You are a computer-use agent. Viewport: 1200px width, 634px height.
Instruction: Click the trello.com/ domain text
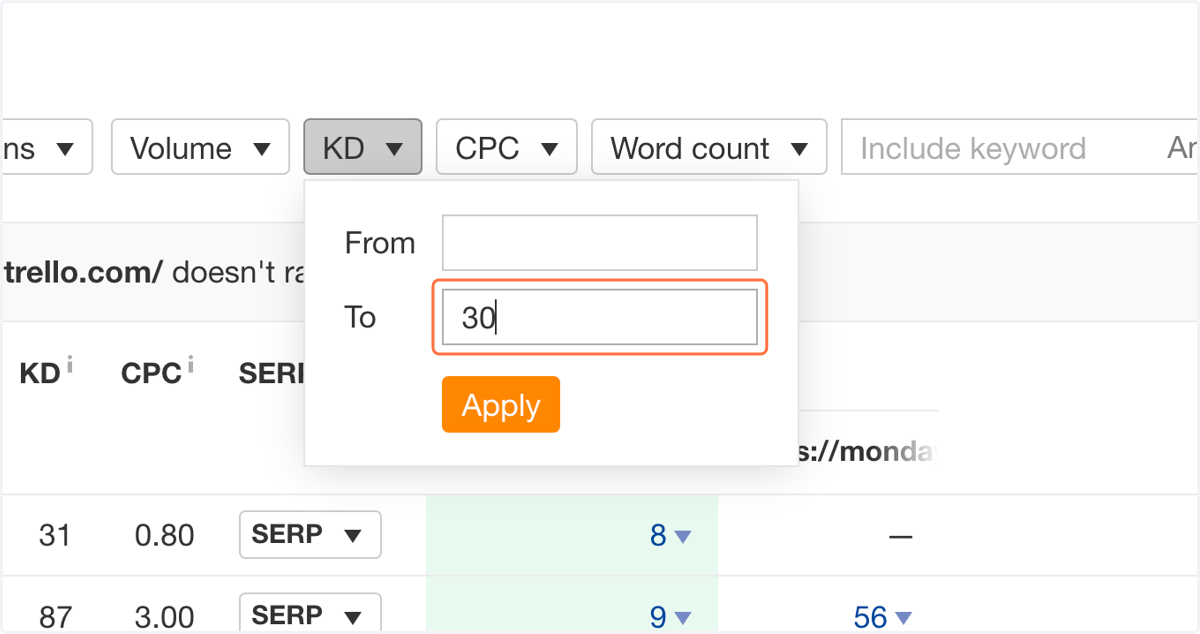point(83,272)
